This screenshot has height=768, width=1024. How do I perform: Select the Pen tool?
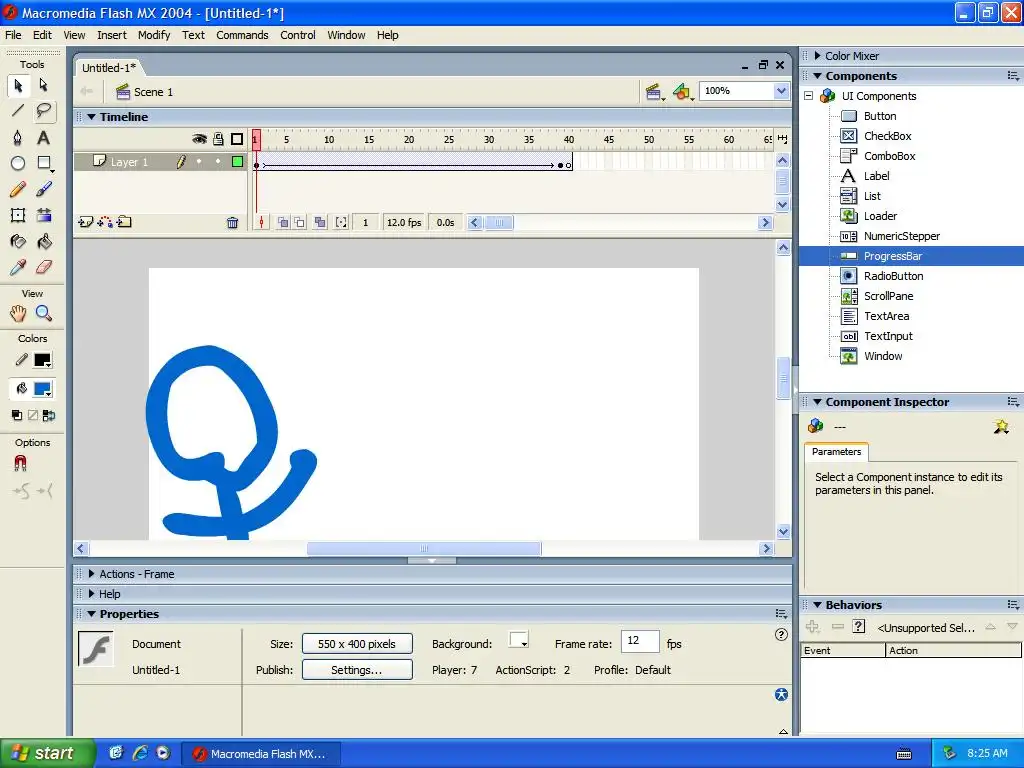click(x=18, y=137)
